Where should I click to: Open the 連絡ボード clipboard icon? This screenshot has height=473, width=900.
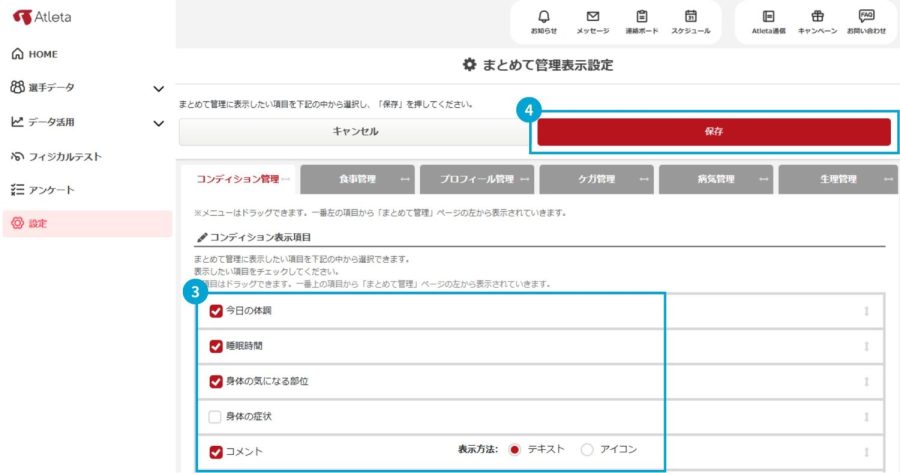tap(642, 17)
